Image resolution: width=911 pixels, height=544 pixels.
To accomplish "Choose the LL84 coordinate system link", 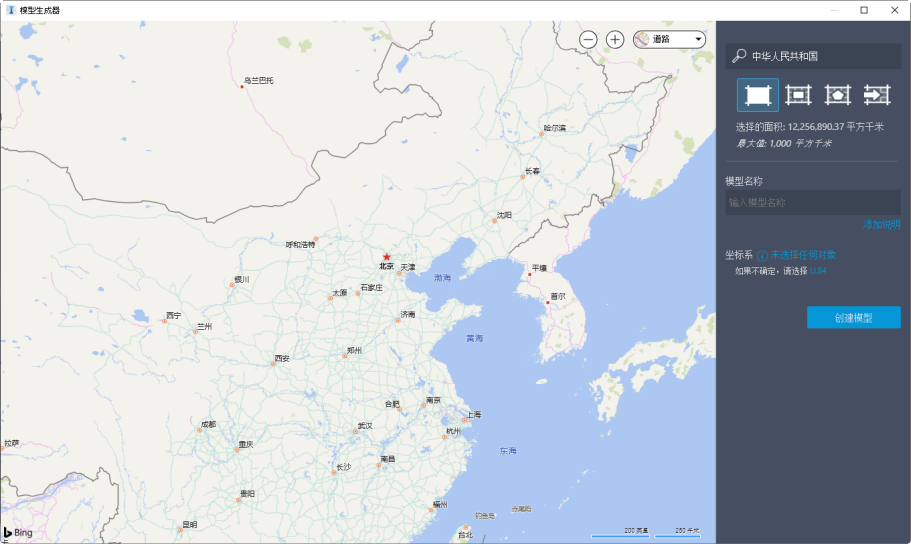I will (817, 271).
